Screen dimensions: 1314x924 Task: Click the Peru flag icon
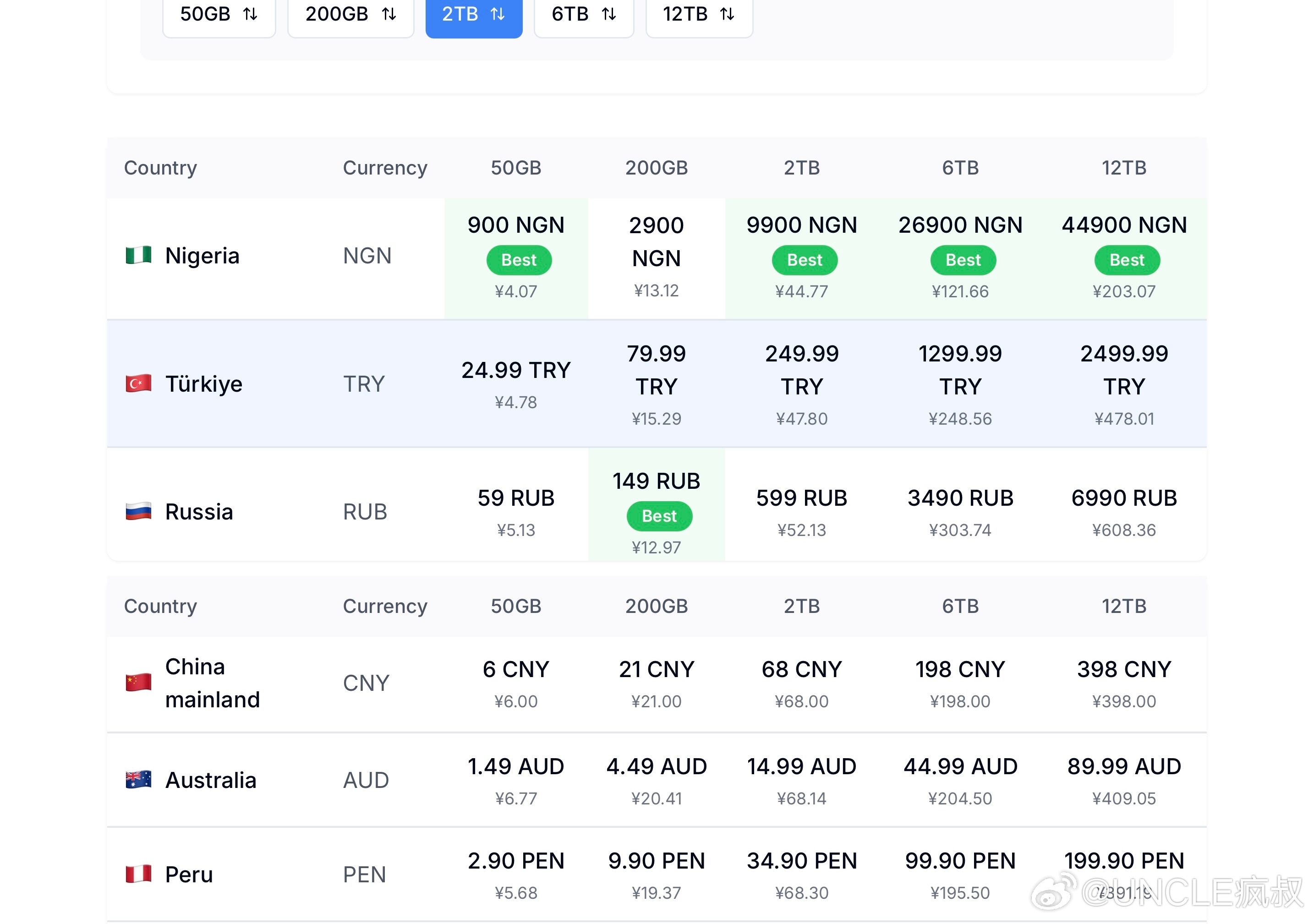138,874
